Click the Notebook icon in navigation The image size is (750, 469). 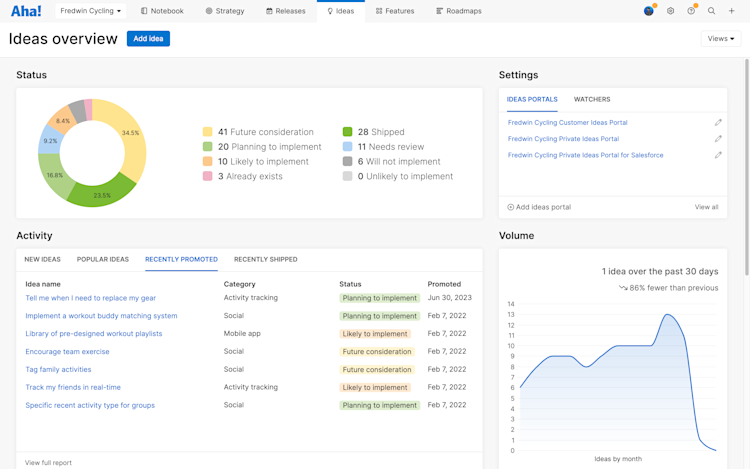144,11
